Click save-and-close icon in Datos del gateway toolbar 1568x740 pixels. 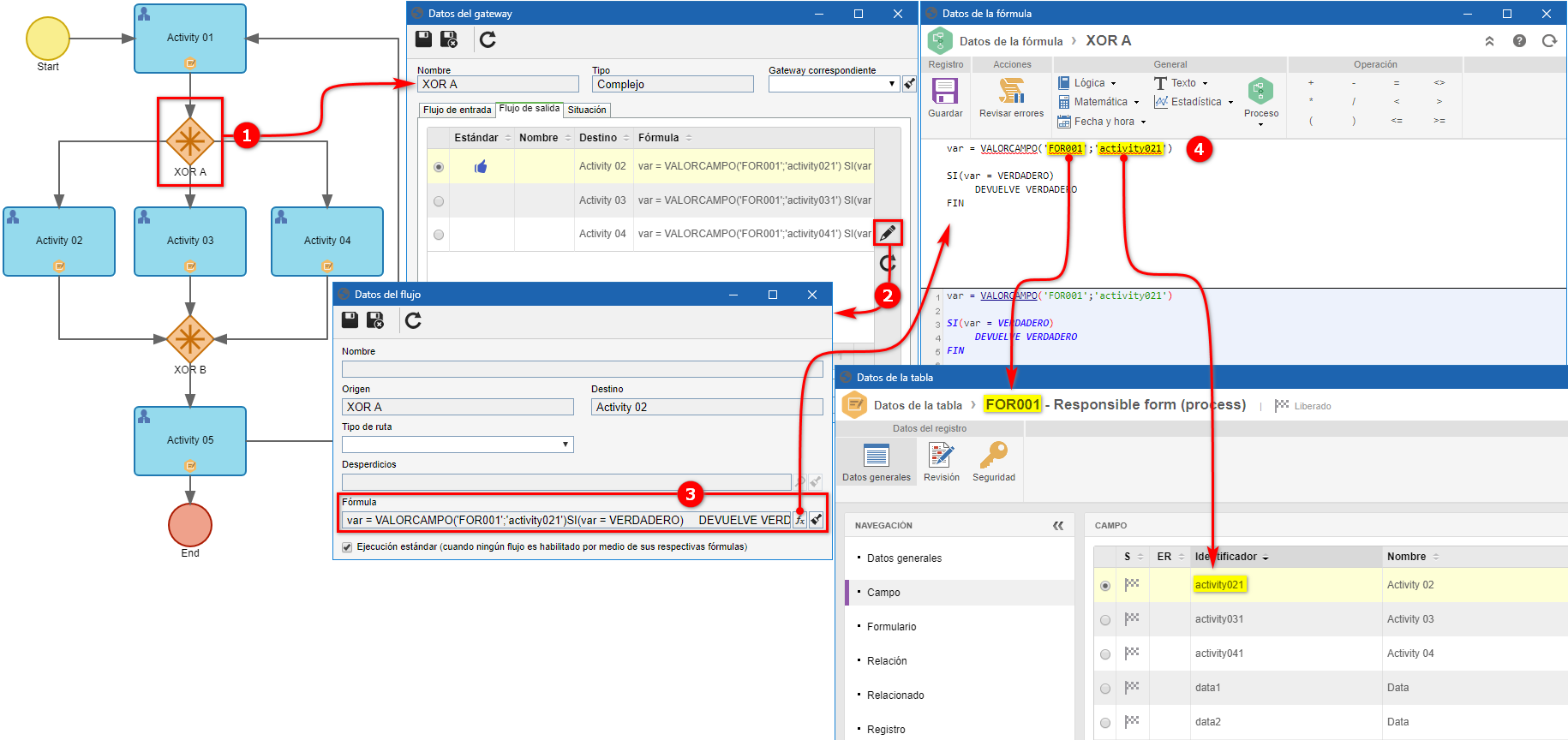pyautogui.click(x=449, y=39)
